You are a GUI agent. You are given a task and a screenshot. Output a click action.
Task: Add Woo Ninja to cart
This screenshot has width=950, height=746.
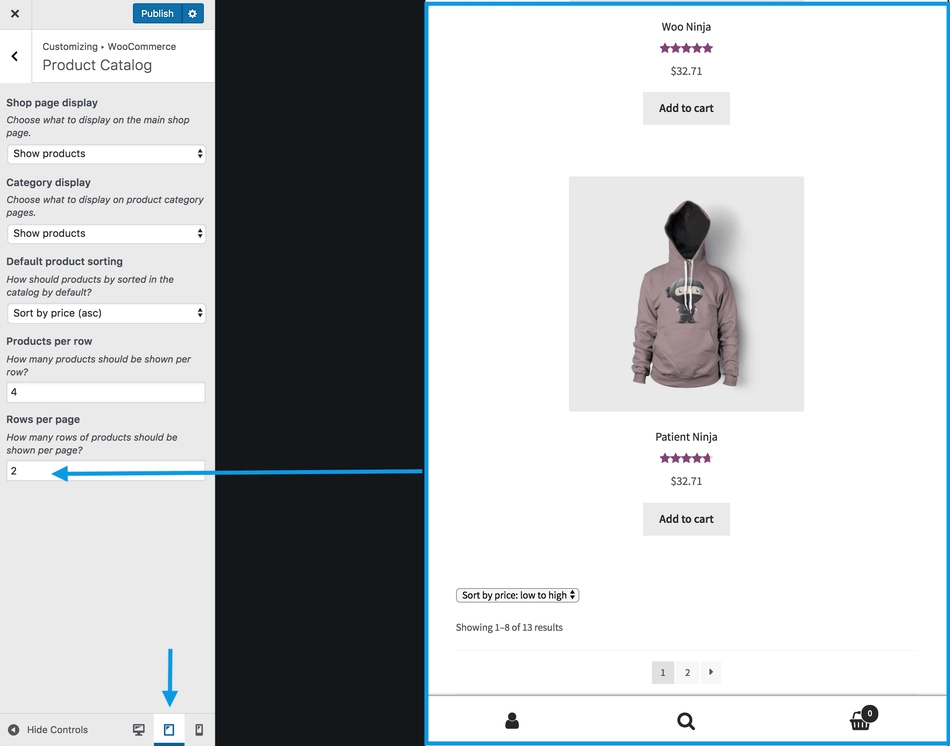pyautogui.click(x=686, y=108)
